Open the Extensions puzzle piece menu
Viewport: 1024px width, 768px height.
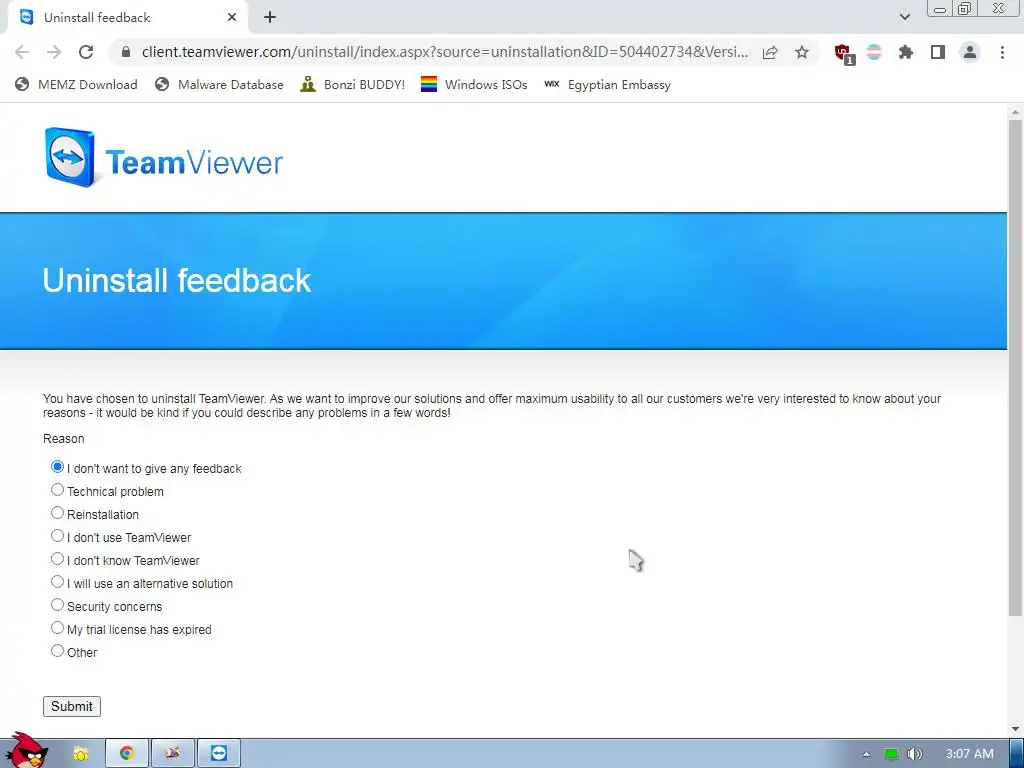(906, 52)
